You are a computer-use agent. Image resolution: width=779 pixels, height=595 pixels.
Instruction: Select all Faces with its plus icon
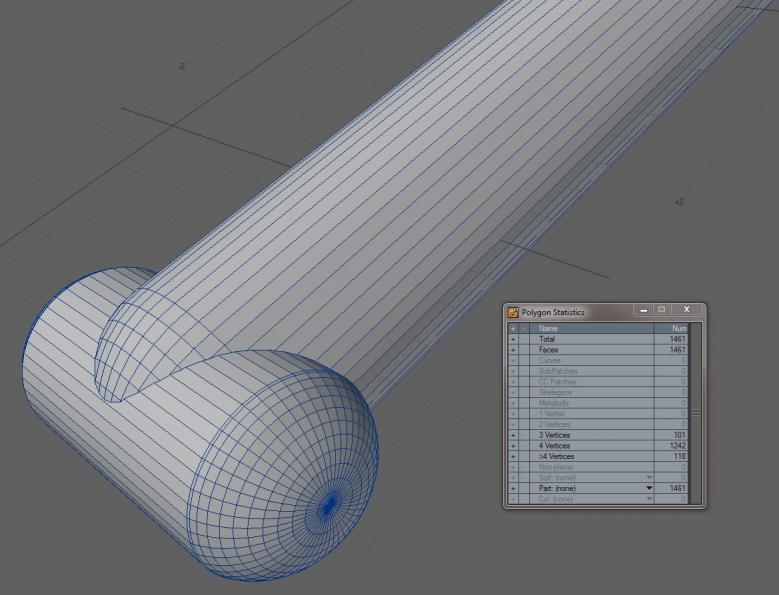514,350
